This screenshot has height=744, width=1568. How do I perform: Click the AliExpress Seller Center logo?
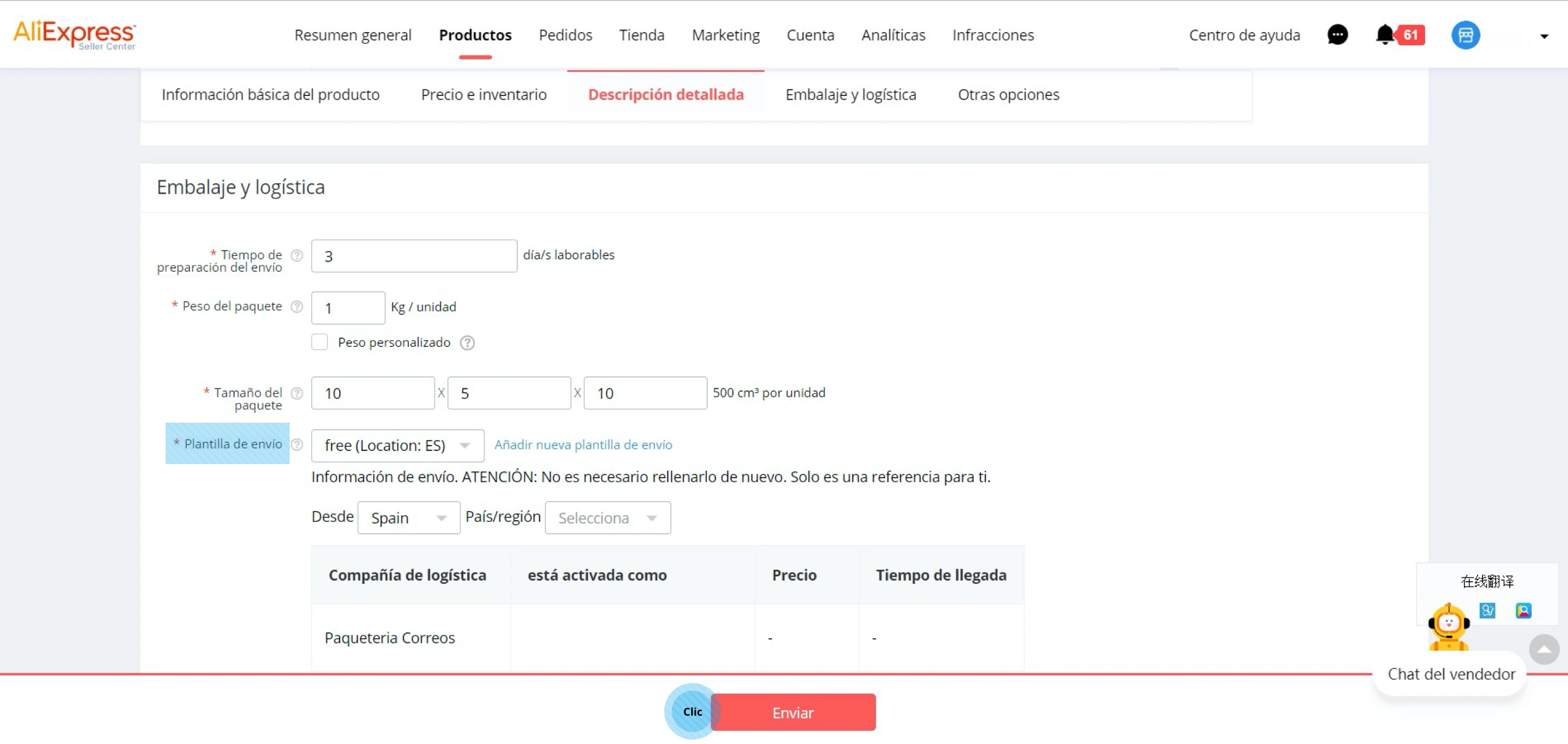tap(74, 35)
